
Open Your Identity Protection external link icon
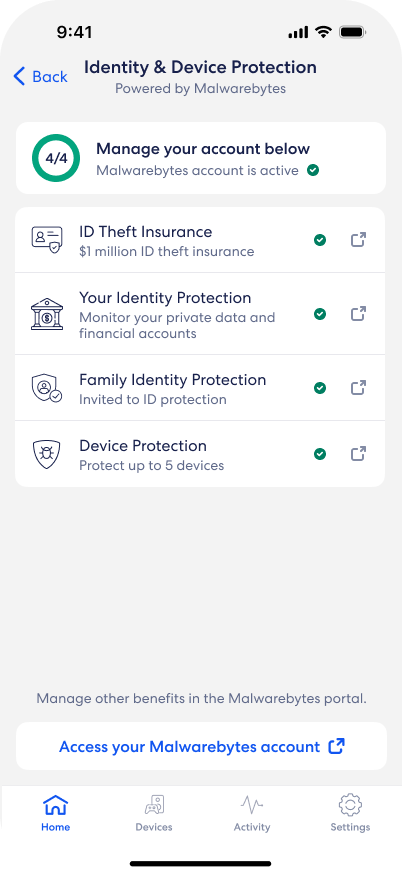click(x=358, y=314)
